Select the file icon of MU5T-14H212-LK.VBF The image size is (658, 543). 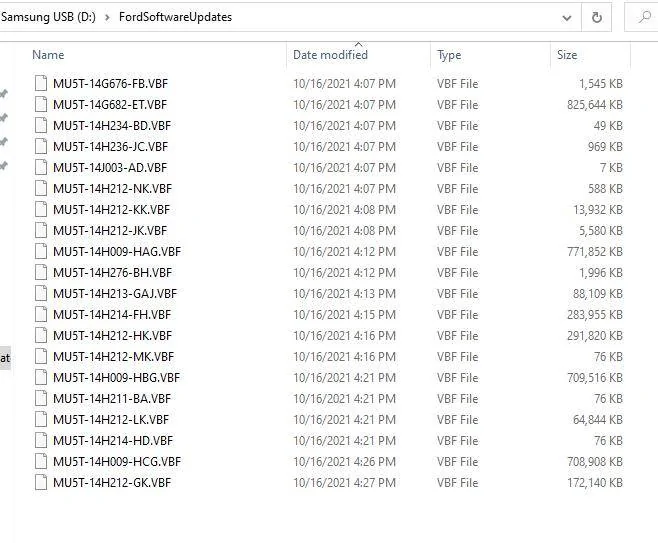coord(41,419)
